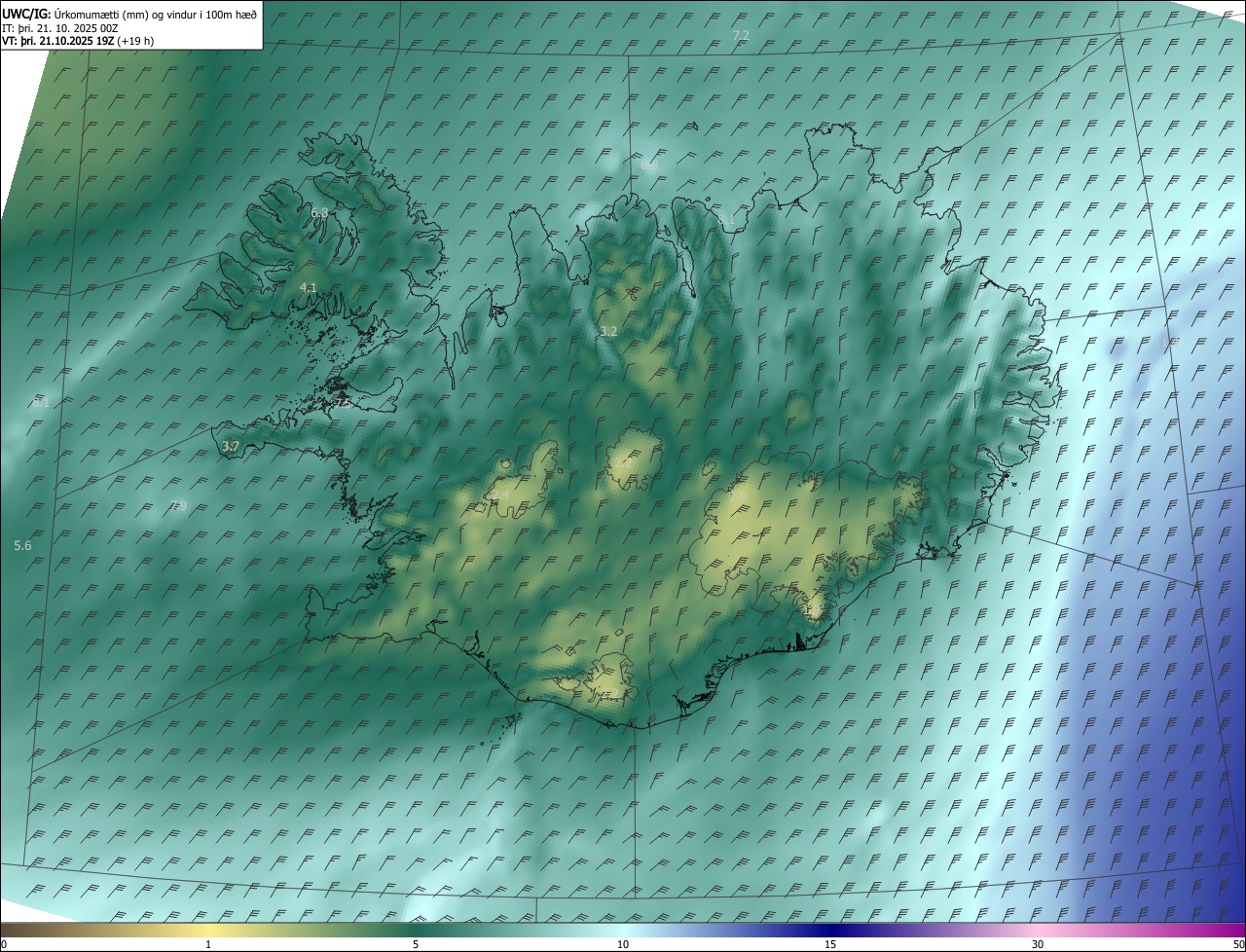The height and width of the screenshot is (952, 1246).
Task: Click the 8.1 value on the north coast
Action: (726, 220)
